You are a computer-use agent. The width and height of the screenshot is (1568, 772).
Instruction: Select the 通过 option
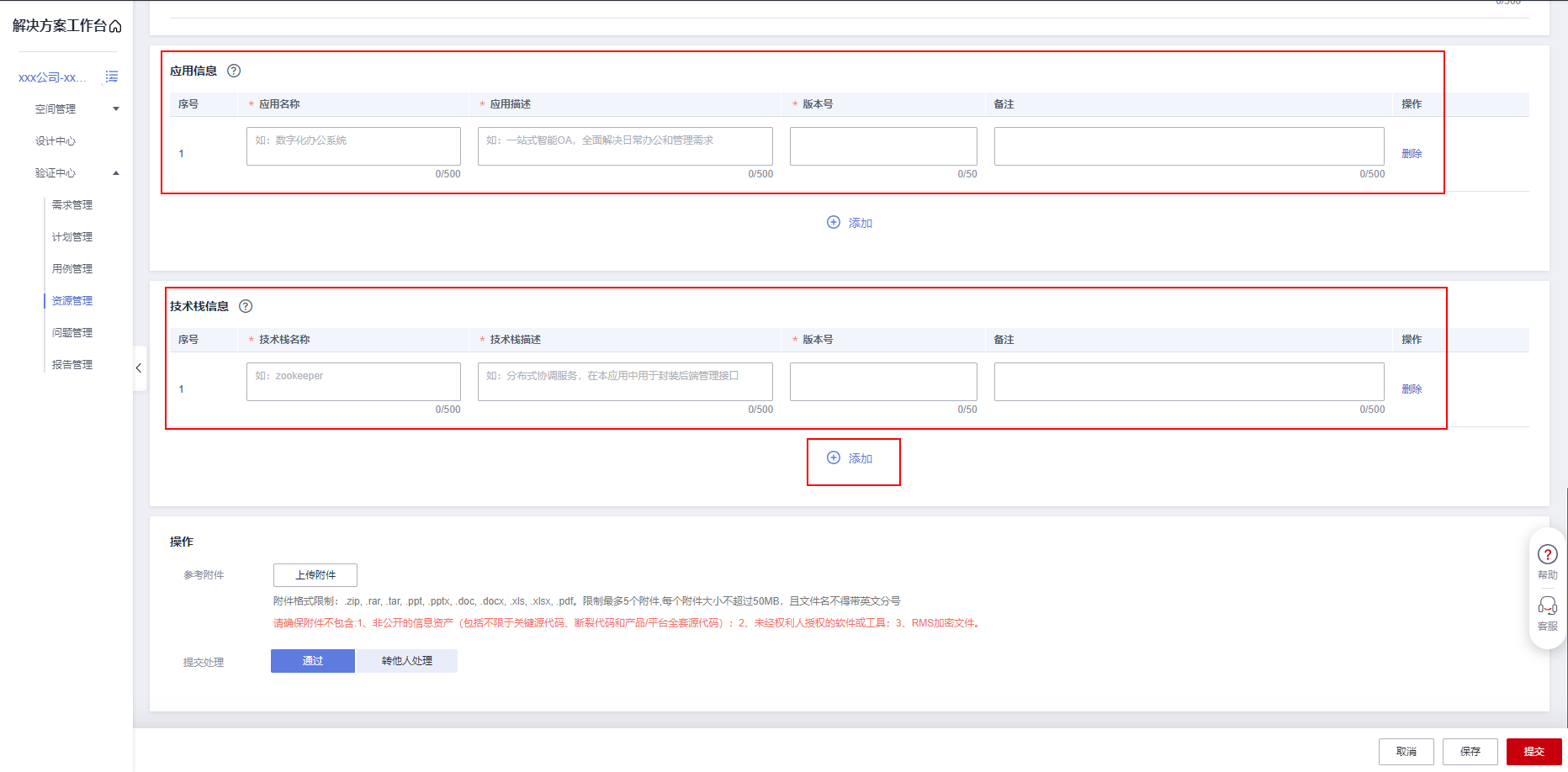tap(313, 661)
